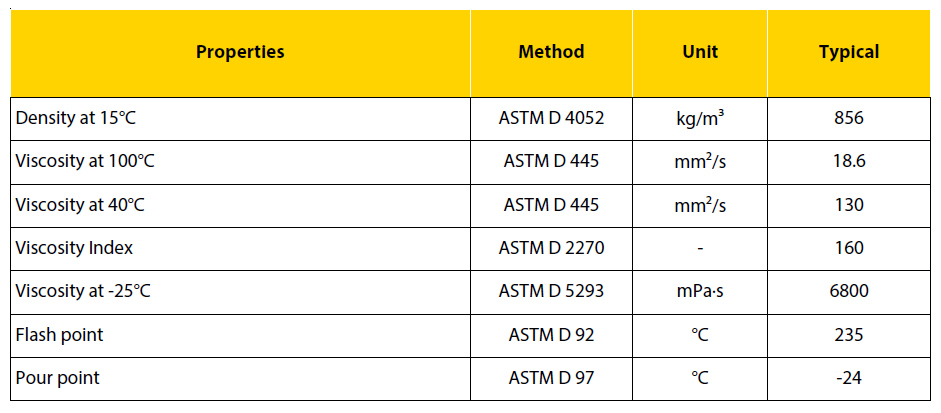Click the ASTM D 4052 method cell
Image resolution: width=941 pixels, height=413 pixels.
point(551,119)
